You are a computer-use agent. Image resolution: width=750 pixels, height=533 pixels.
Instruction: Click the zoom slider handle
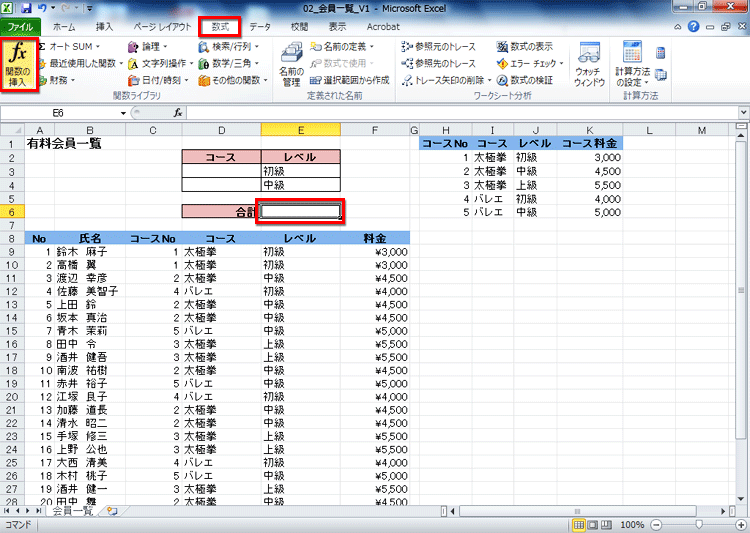point(699,525)
